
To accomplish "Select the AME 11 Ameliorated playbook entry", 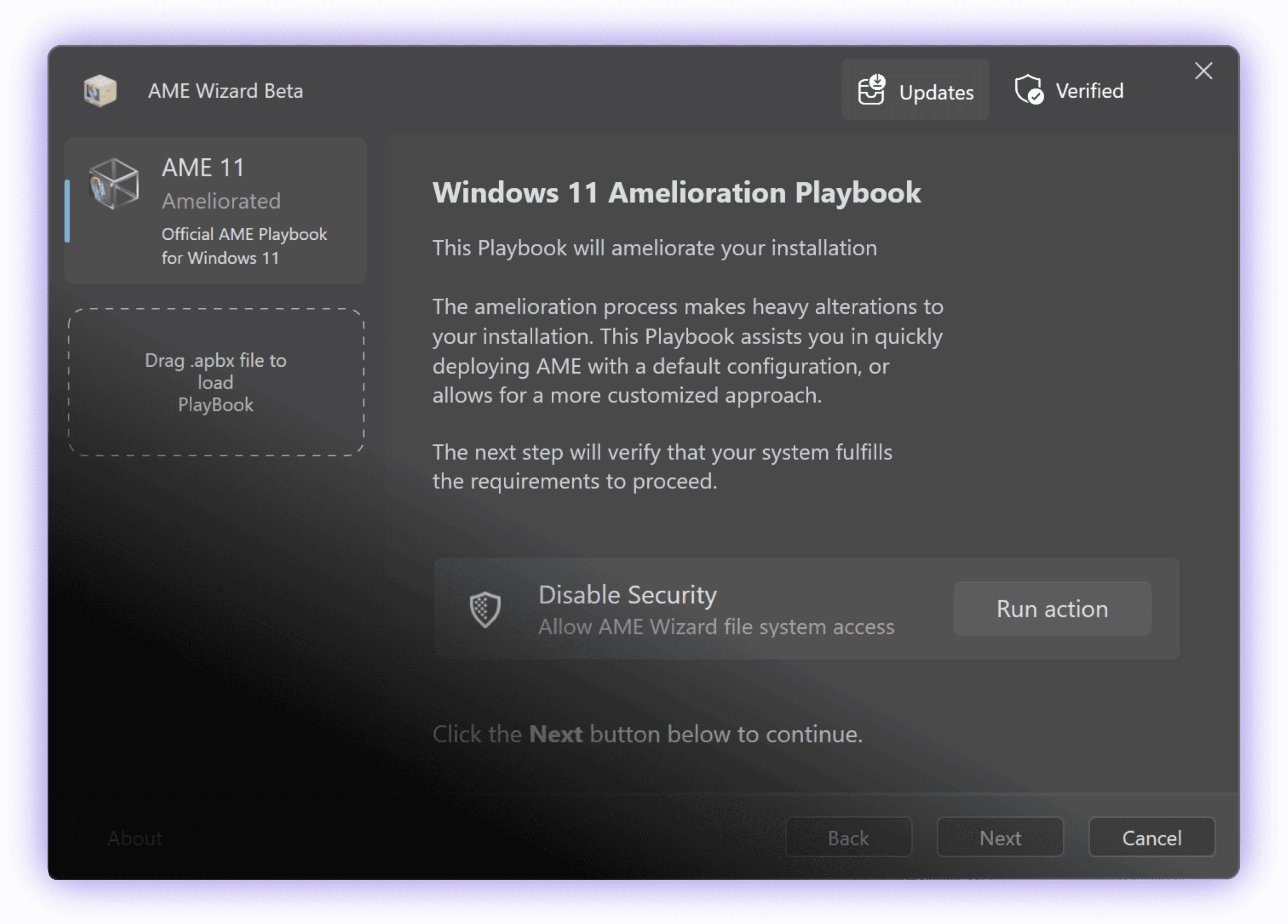I will (215, 210).
